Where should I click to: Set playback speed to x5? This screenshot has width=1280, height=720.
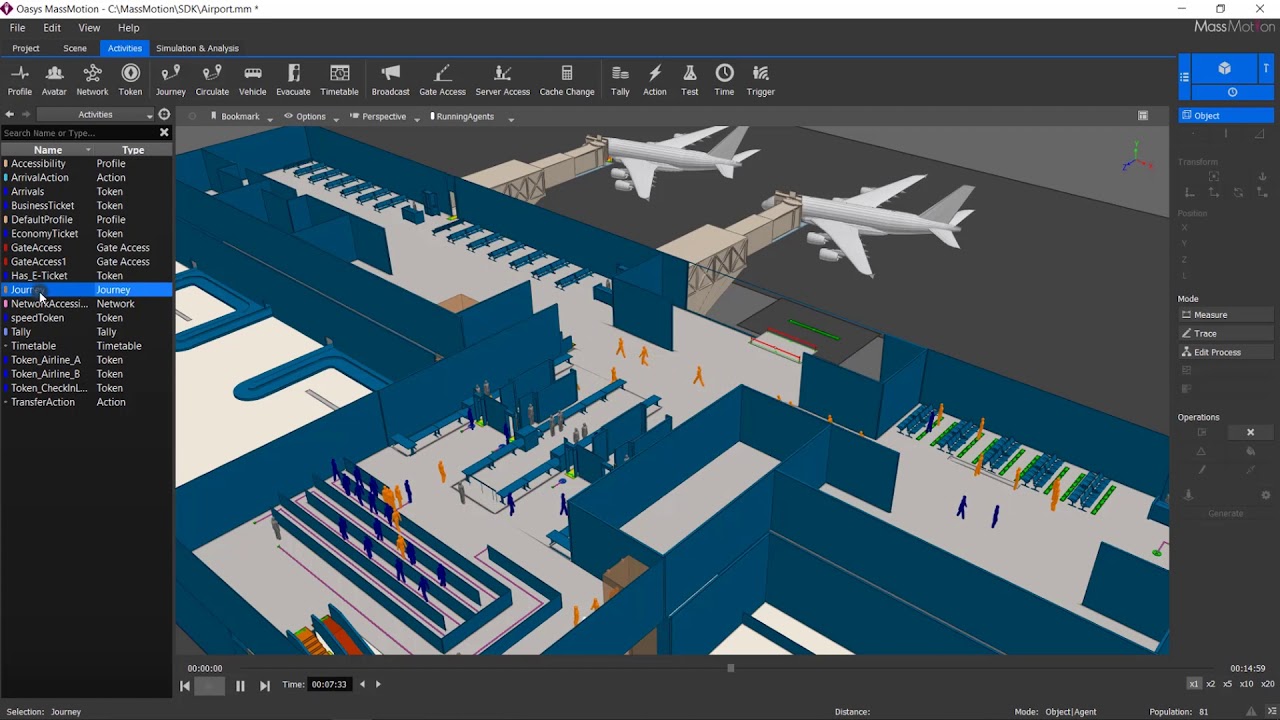pos(1228,684)
